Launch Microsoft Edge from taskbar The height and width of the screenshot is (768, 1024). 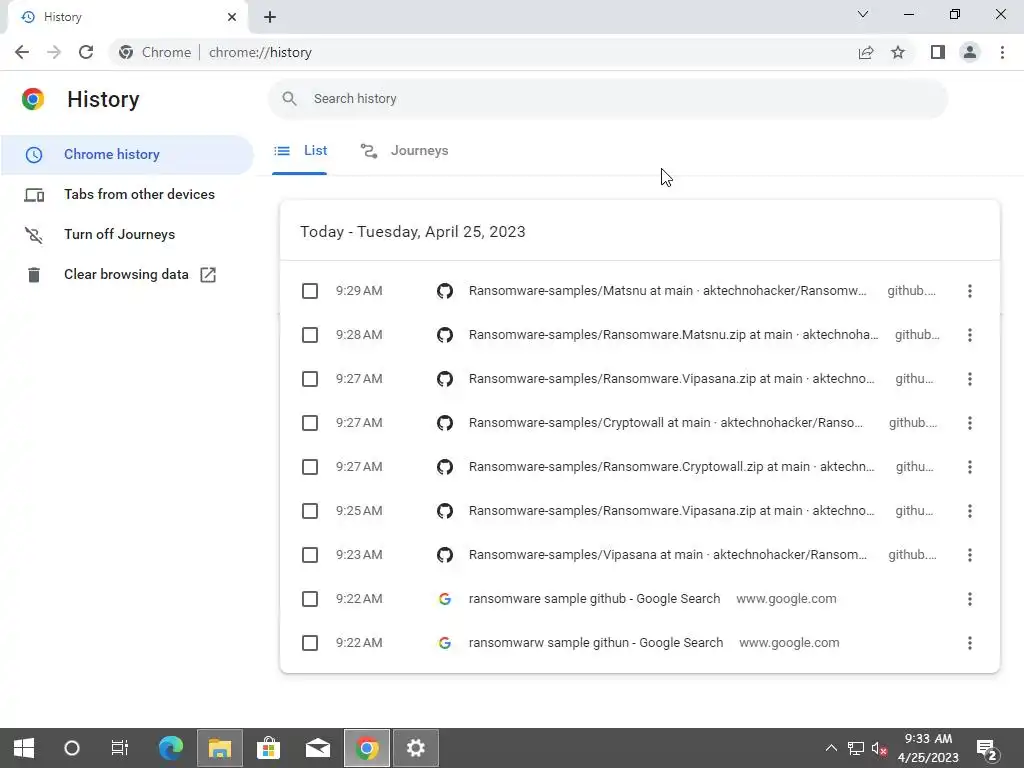[171, 748]
